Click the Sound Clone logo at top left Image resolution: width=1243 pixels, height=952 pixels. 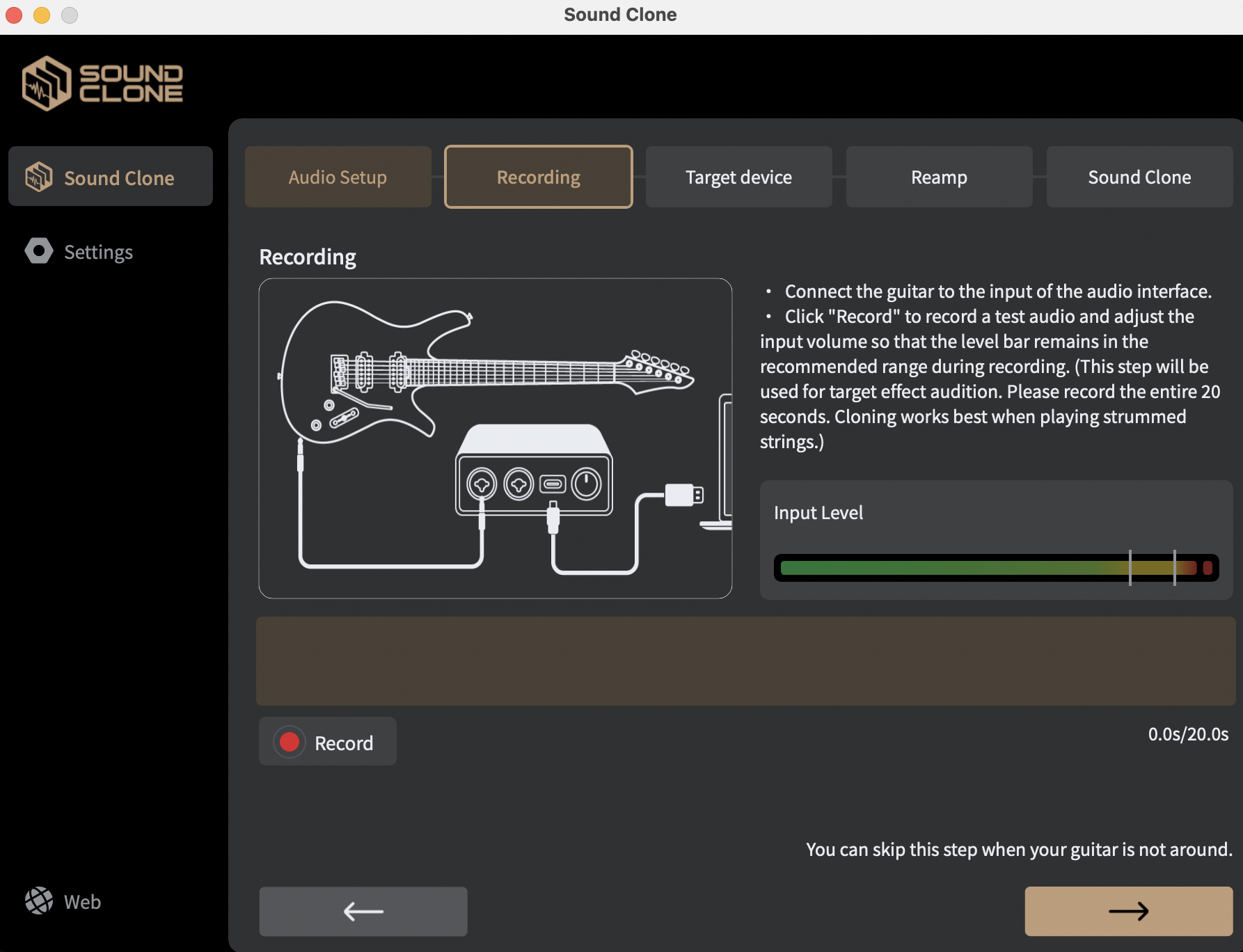pyautogui.click(x=102, y=84)
